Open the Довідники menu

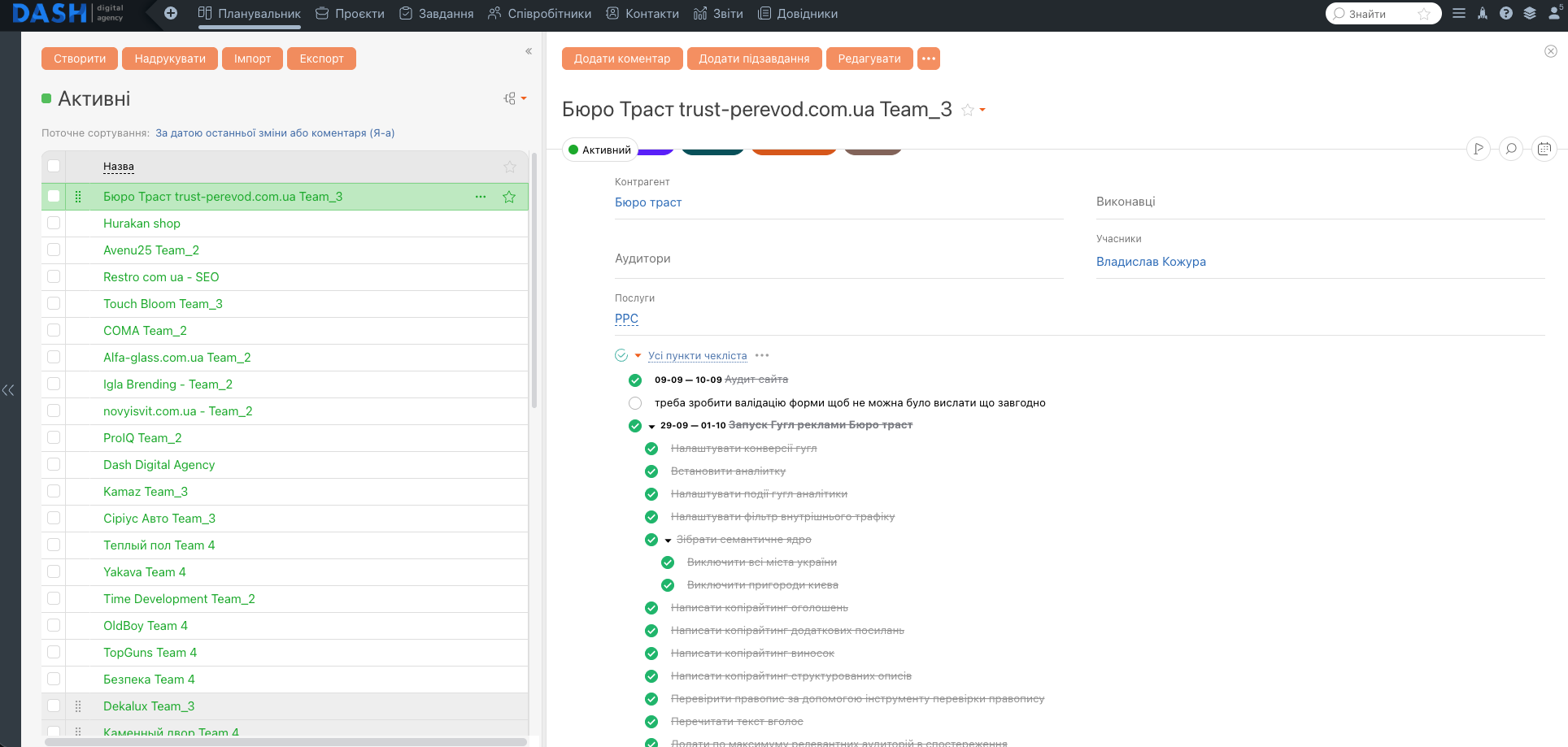click(798, 13)
